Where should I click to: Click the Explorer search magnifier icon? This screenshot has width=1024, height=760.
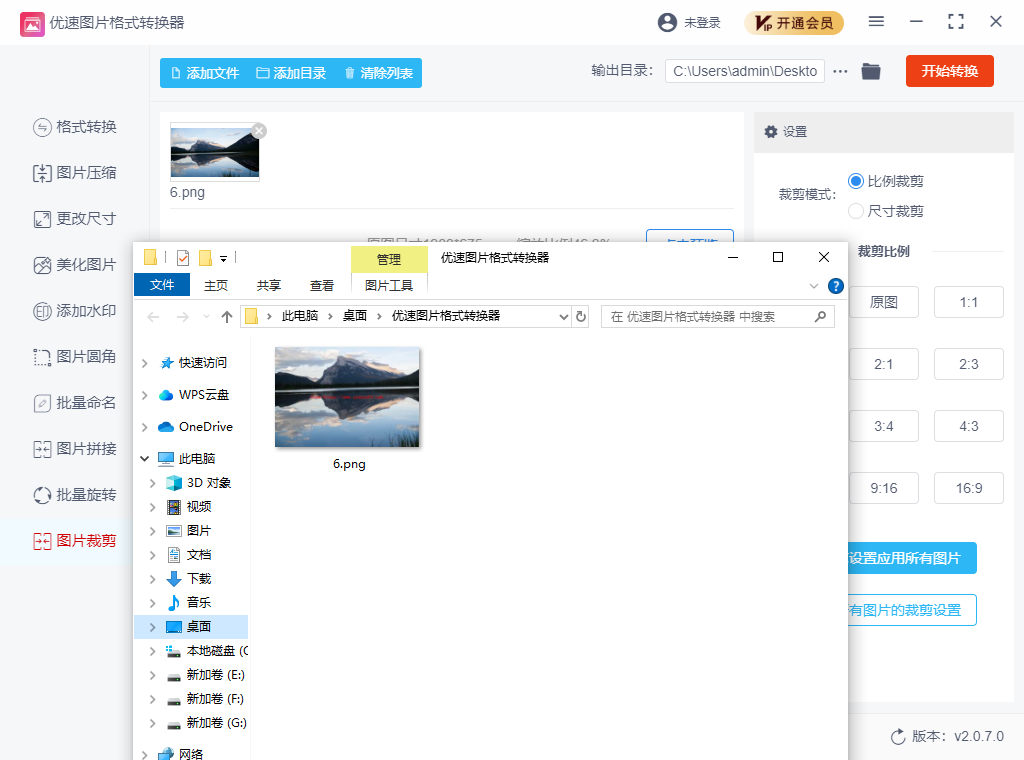click(x=820, y=317)
